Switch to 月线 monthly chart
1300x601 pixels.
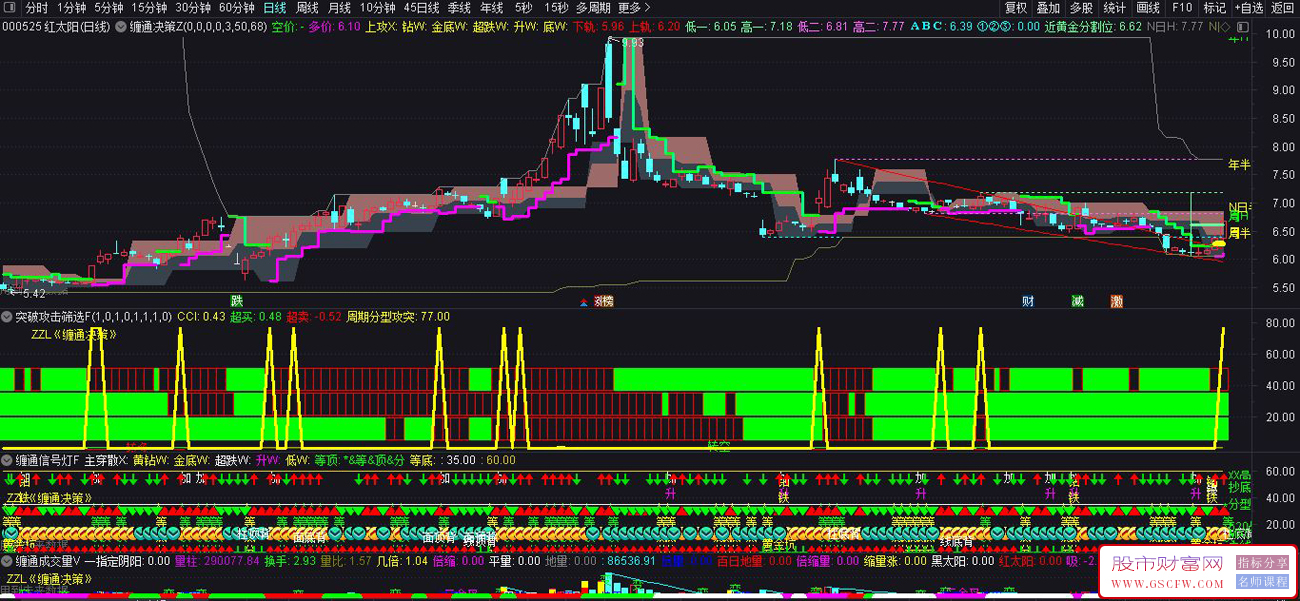click(339, 8)
